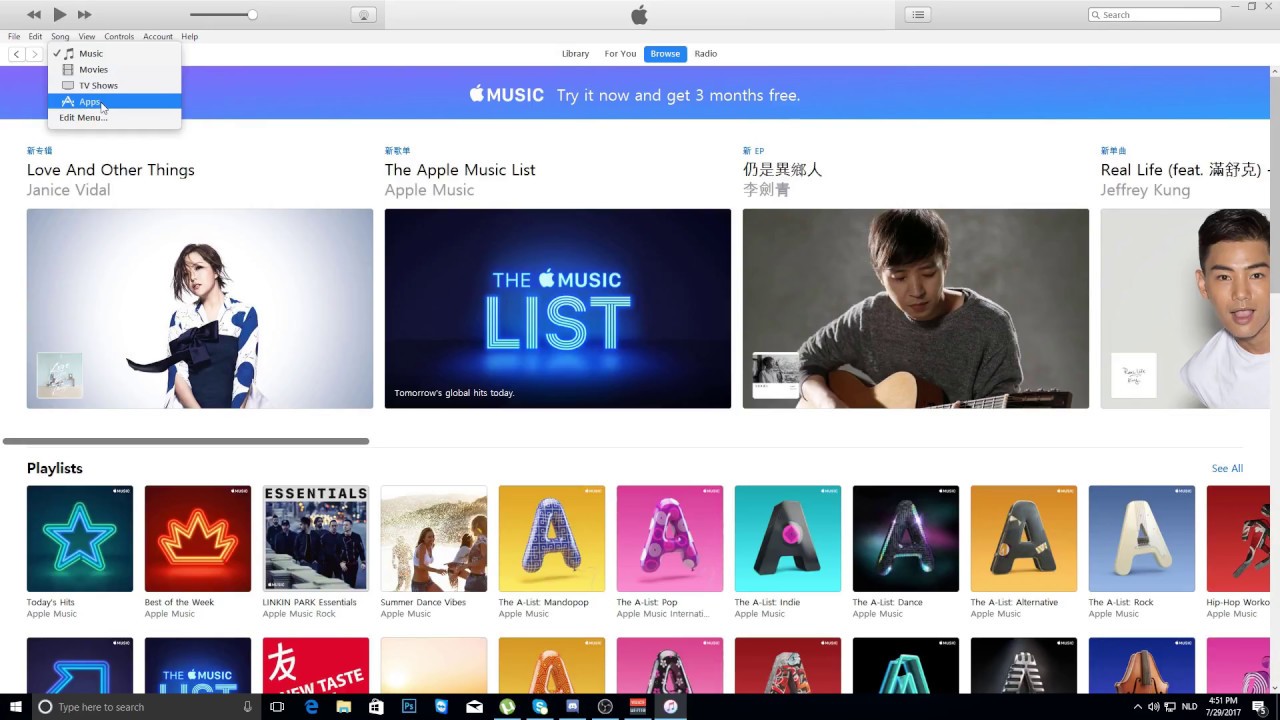
Task: Click the iTunes icon on the taskbar
Action: click(x=670, y=707)
